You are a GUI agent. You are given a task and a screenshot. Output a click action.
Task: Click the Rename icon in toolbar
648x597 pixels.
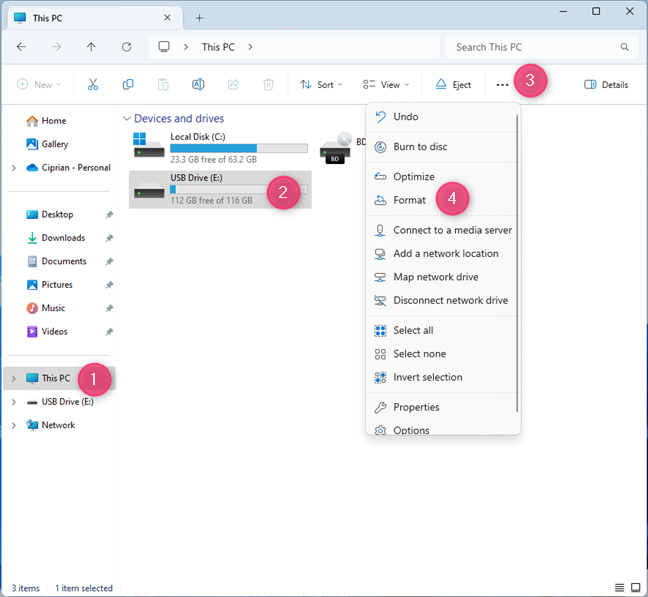coord(198,85)
